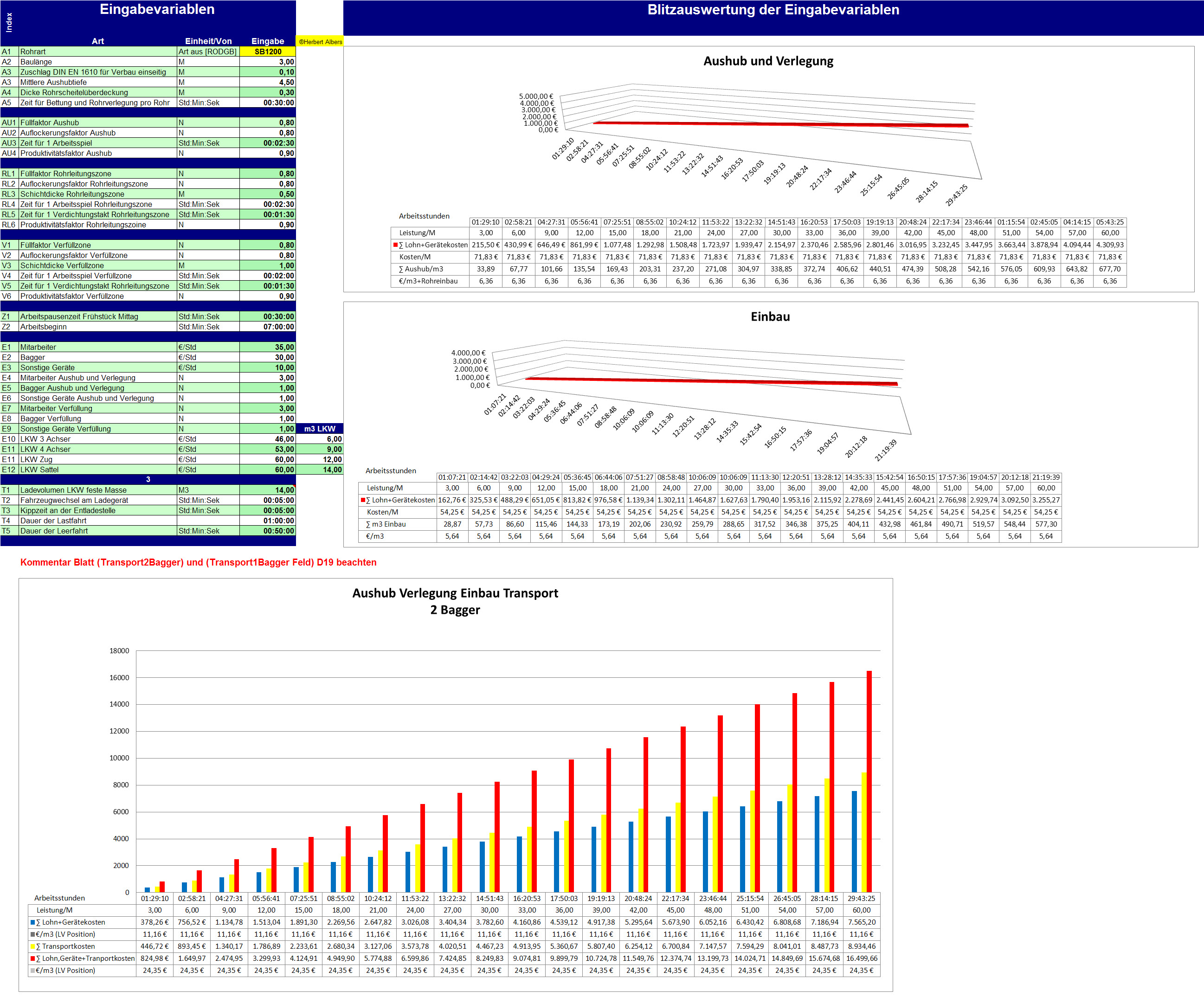Select chart title Aushub und Verlegung
The height and width of the screenshot is (997, 1204).
click(x=768, y=61)
